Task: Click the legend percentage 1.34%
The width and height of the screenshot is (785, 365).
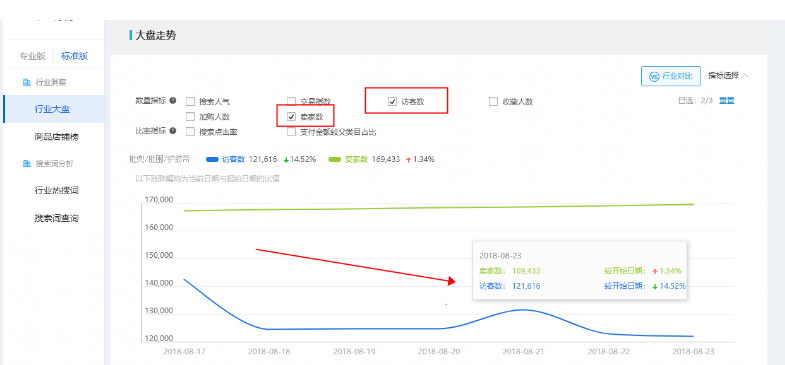Action: click(x=424, y=159)
